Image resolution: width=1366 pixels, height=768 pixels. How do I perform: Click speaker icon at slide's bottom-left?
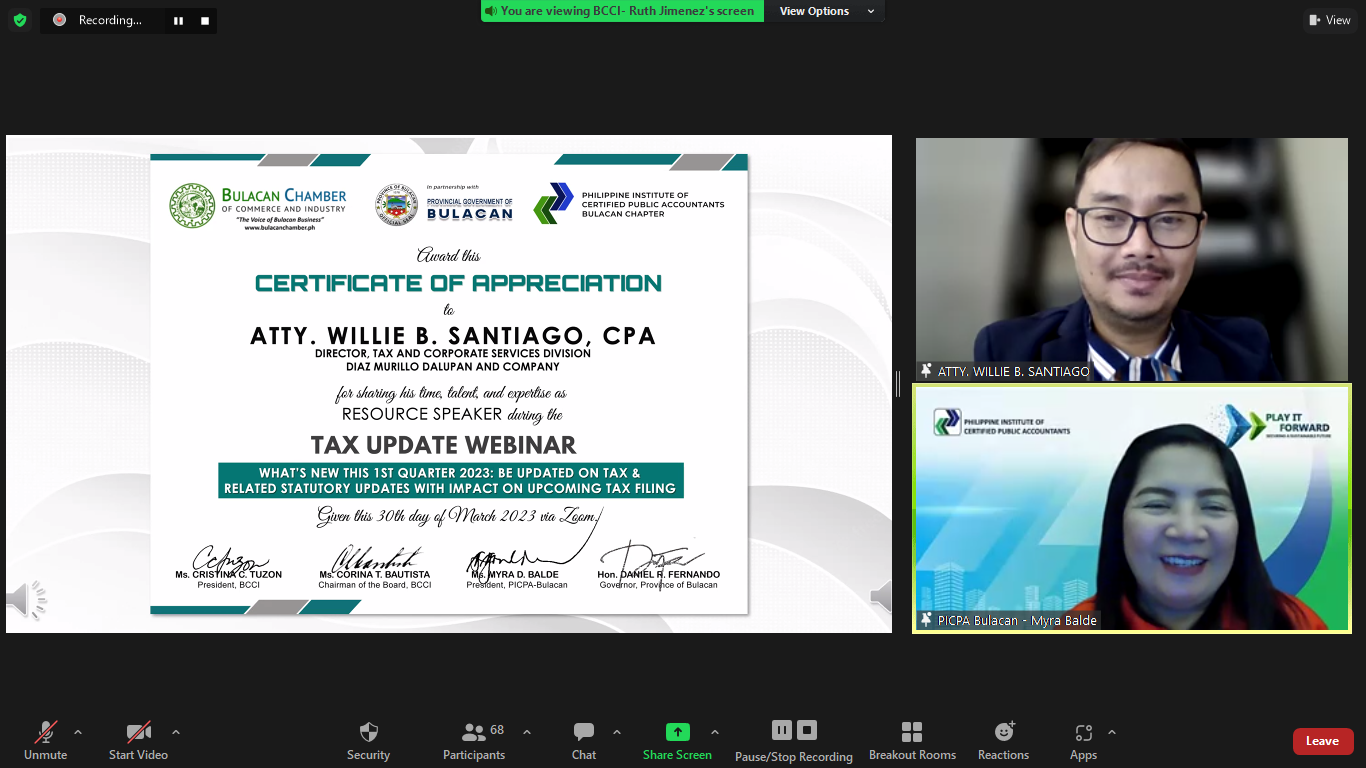27,600
